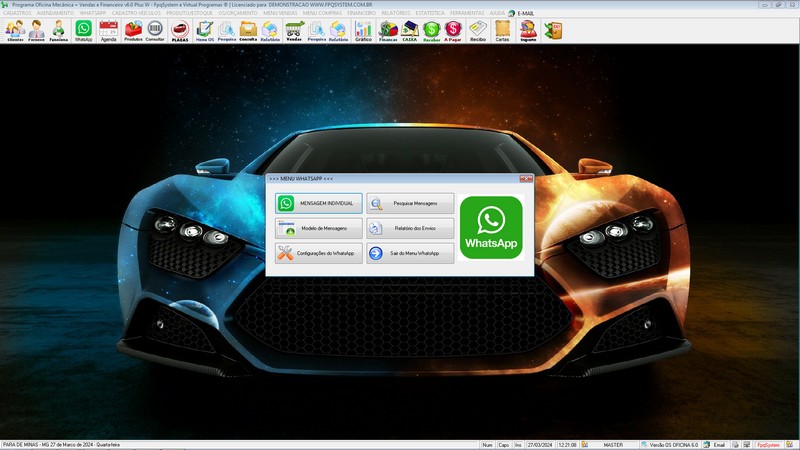Click the Ins status bar indicator

coord(518,445)
